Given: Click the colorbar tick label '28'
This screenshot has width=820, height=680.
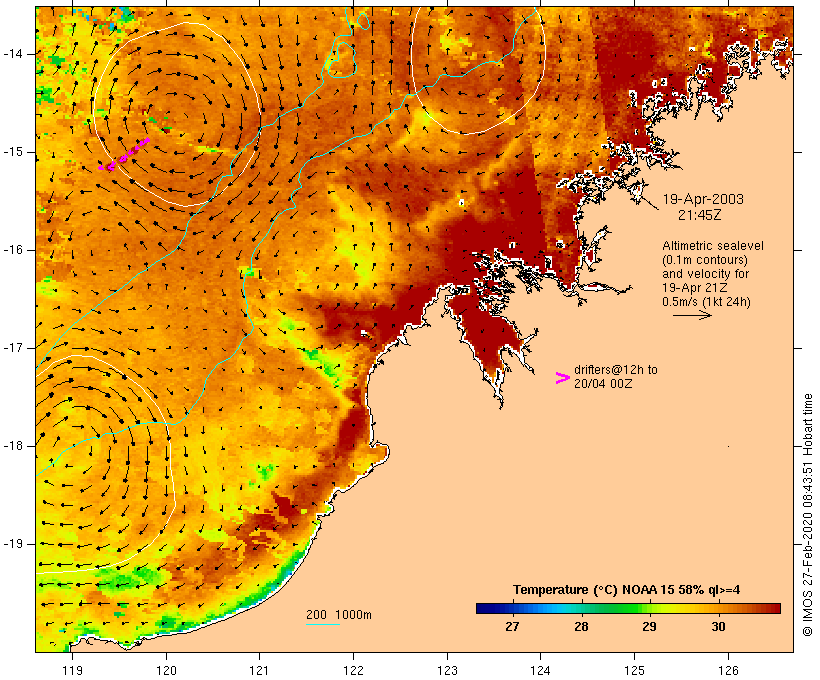Looking at the screenshot, I should coord(581,627).
